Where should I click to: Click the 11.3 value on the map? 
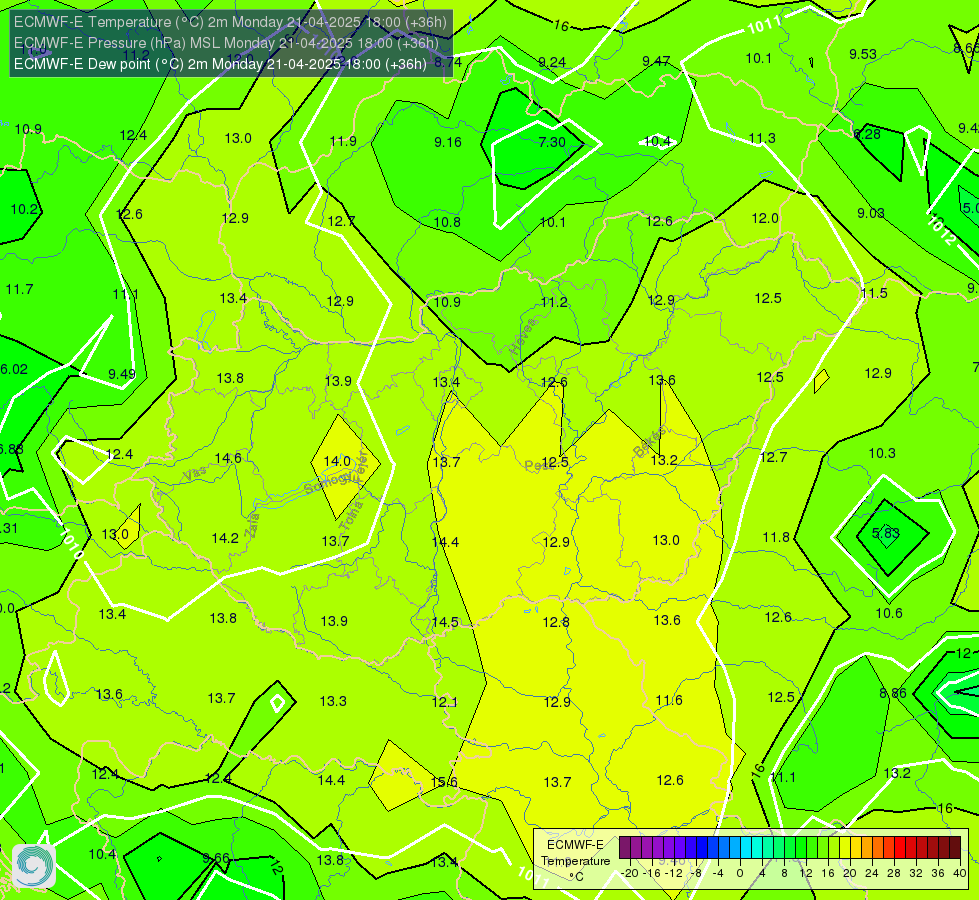pyautogui.click(x=762, y=139)
